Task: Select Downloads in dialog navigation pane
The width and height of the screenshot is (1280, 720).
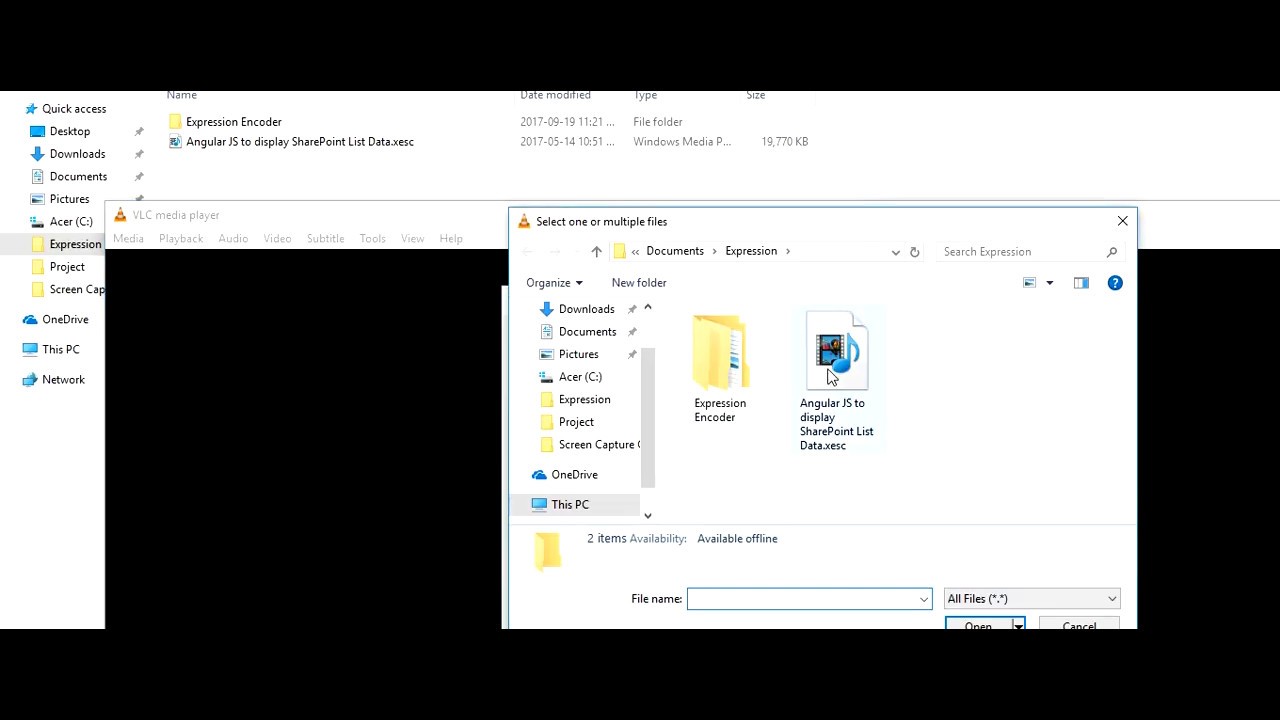Action: coord(586,309)
